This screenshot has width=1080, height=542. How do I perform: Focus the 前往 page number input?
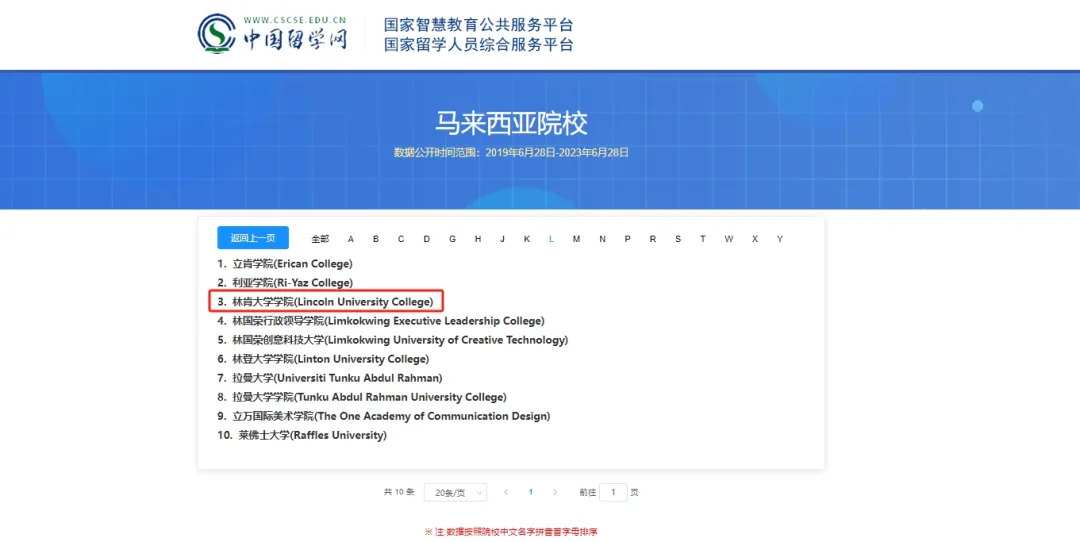coord(613,492)
